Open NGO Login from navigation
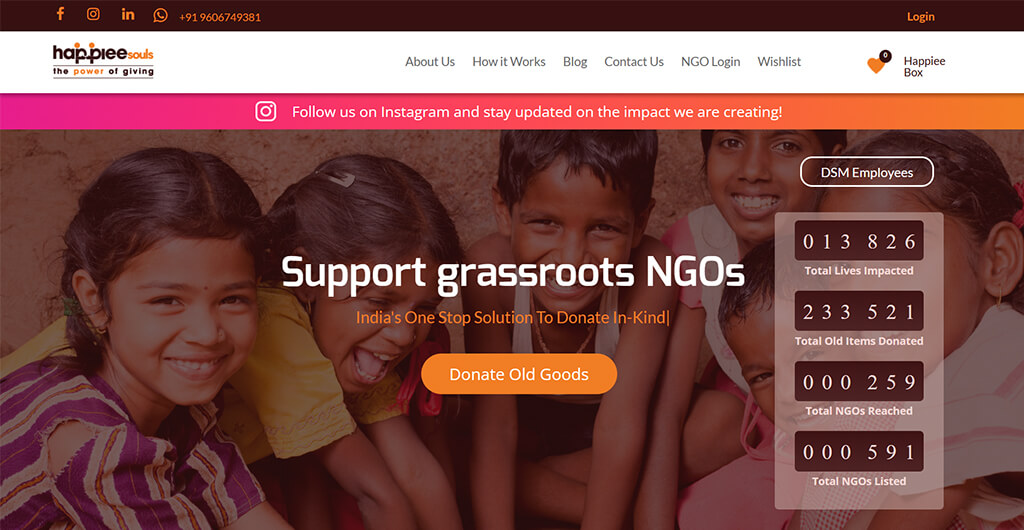 [711, 61]
